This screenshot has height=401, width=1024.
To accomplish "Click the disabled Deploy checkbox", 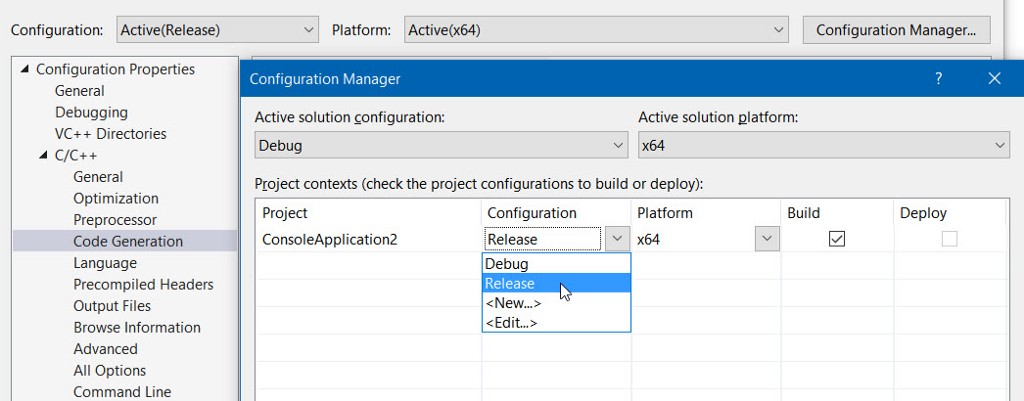I will [x=949, y=239].
